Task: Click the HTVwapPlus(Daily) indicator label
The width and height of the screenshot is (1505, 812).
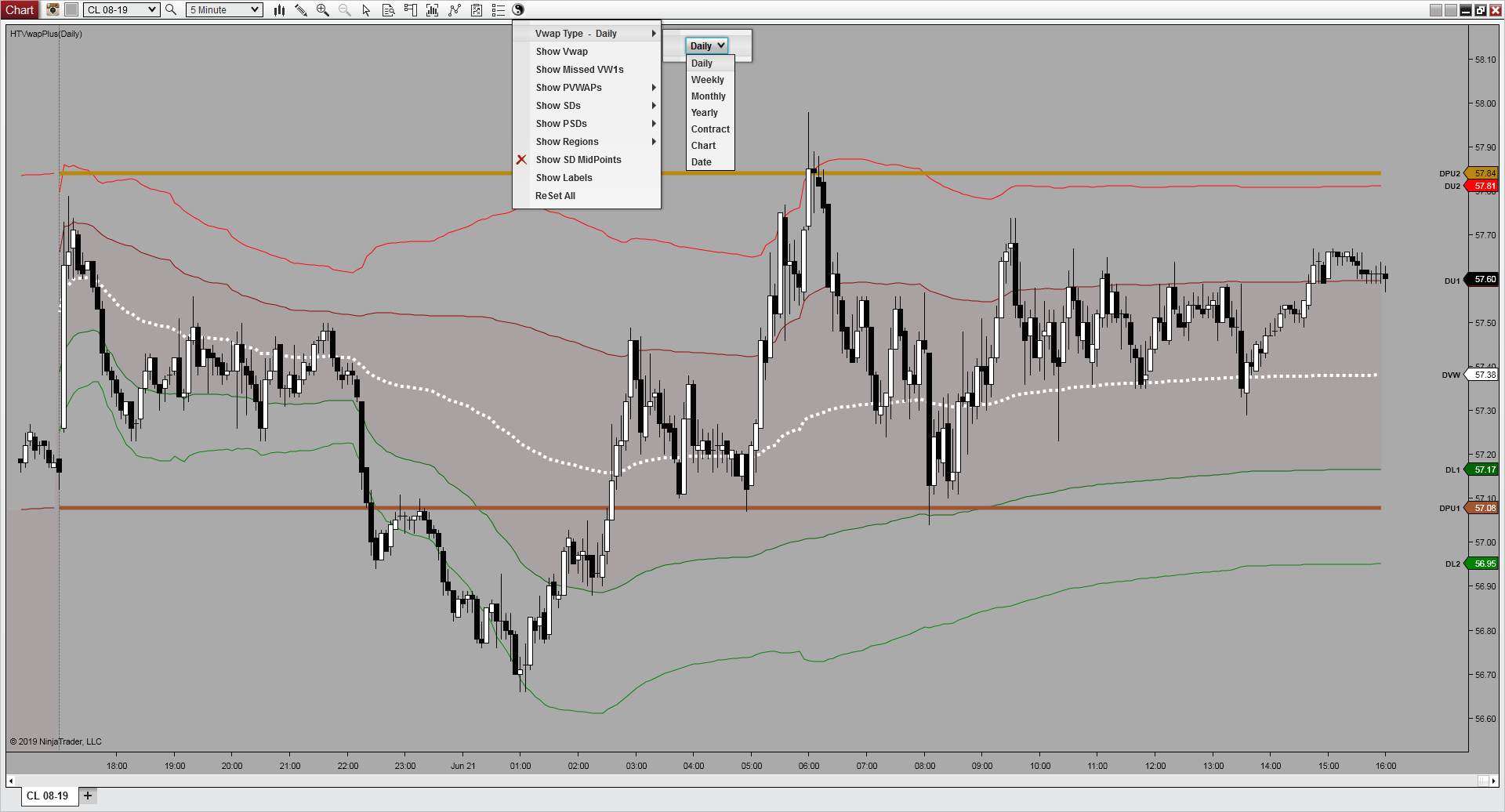Action: (x=45, y=34)
